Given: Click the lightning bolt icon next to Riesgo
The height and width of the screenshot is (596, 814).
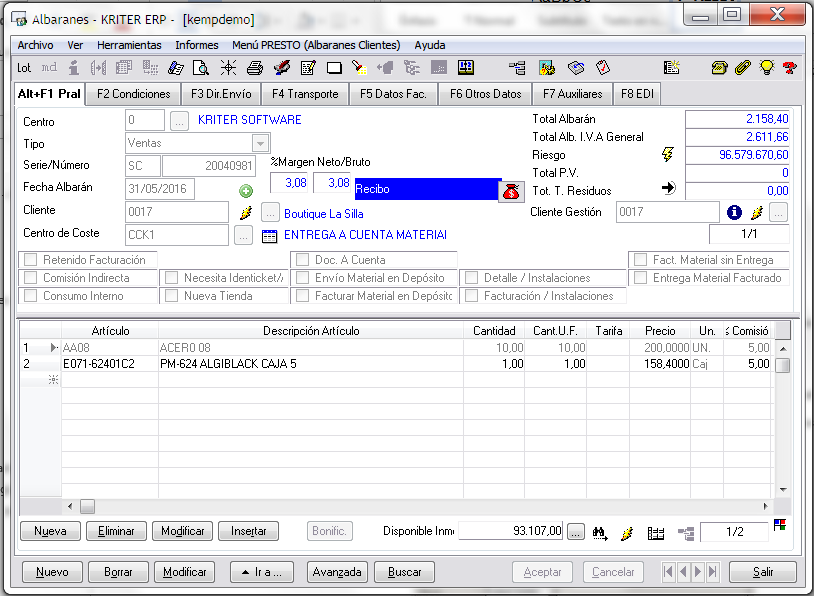Looking at the screenshot, I should pyautogui.click(x=668, y=154).
